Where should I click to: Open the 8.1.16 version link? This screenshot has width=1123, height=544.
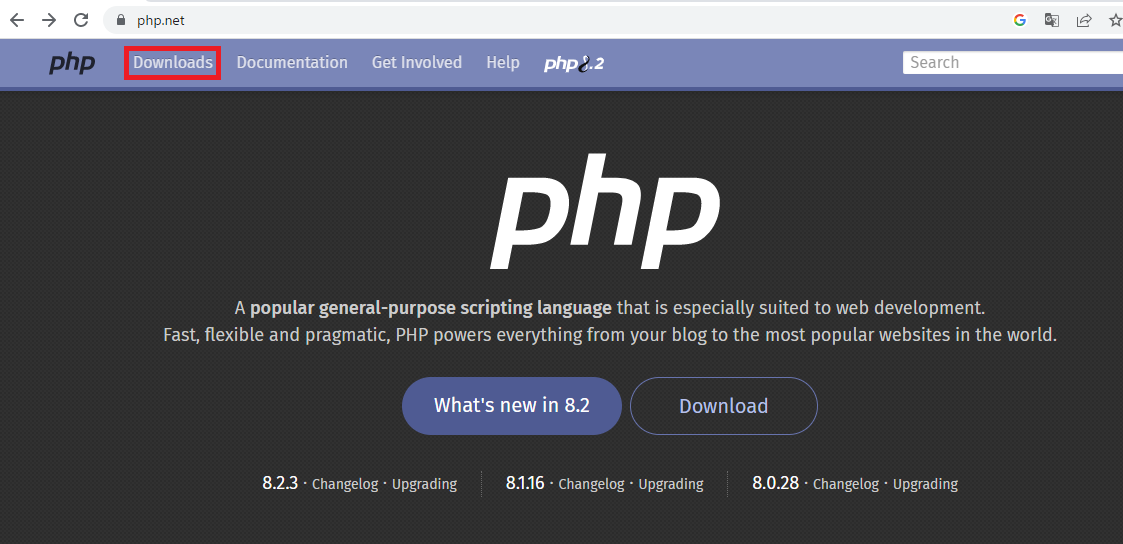pyautogui.click(x=525, y=483)
